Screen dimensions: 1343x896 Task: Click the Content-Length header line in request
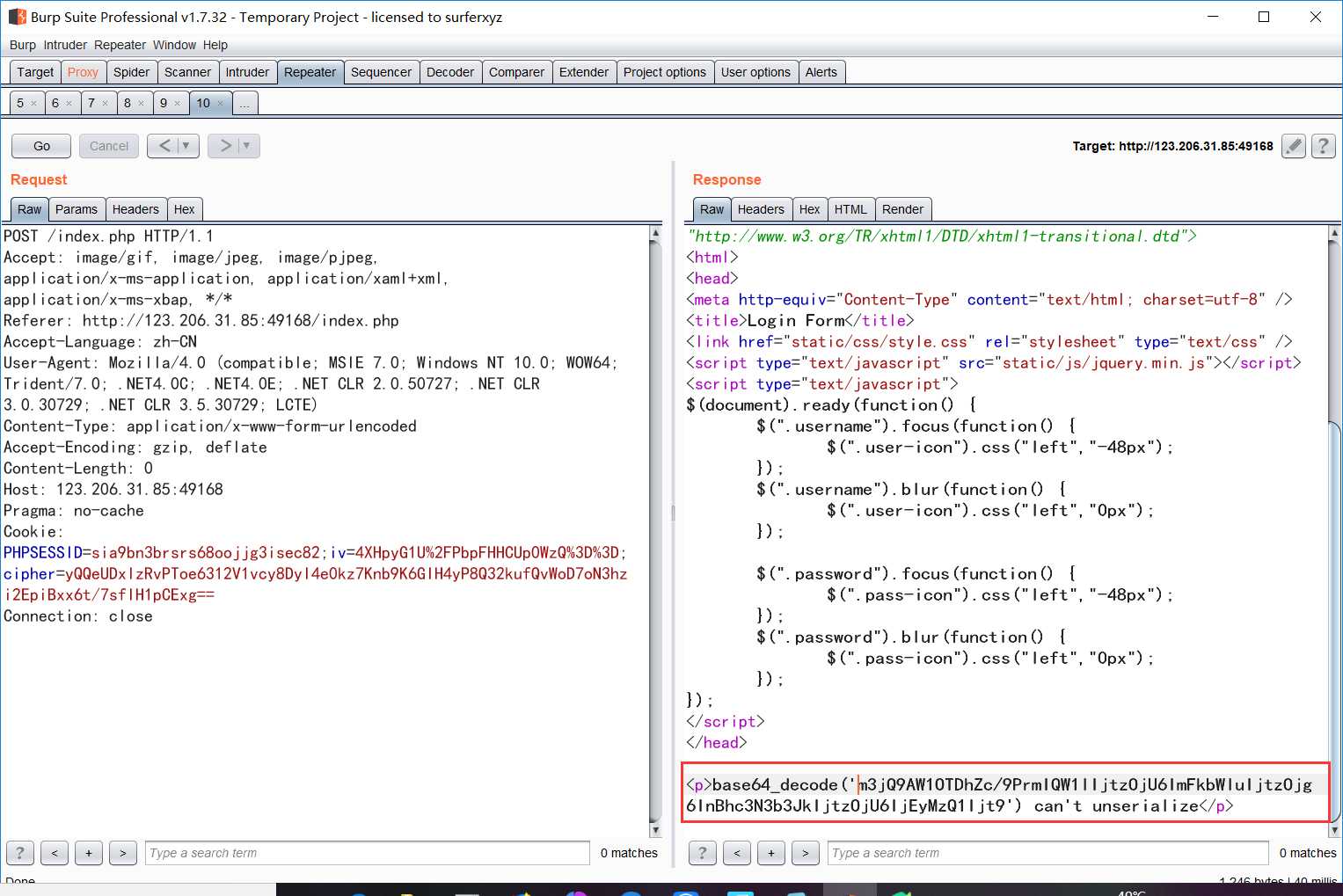tap(78, 469)
